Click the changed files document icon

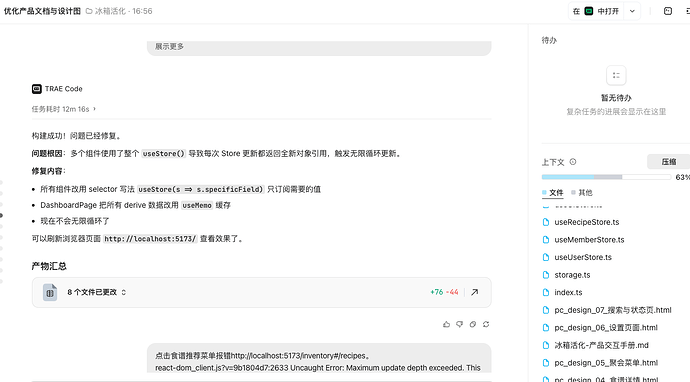point(50,292)
